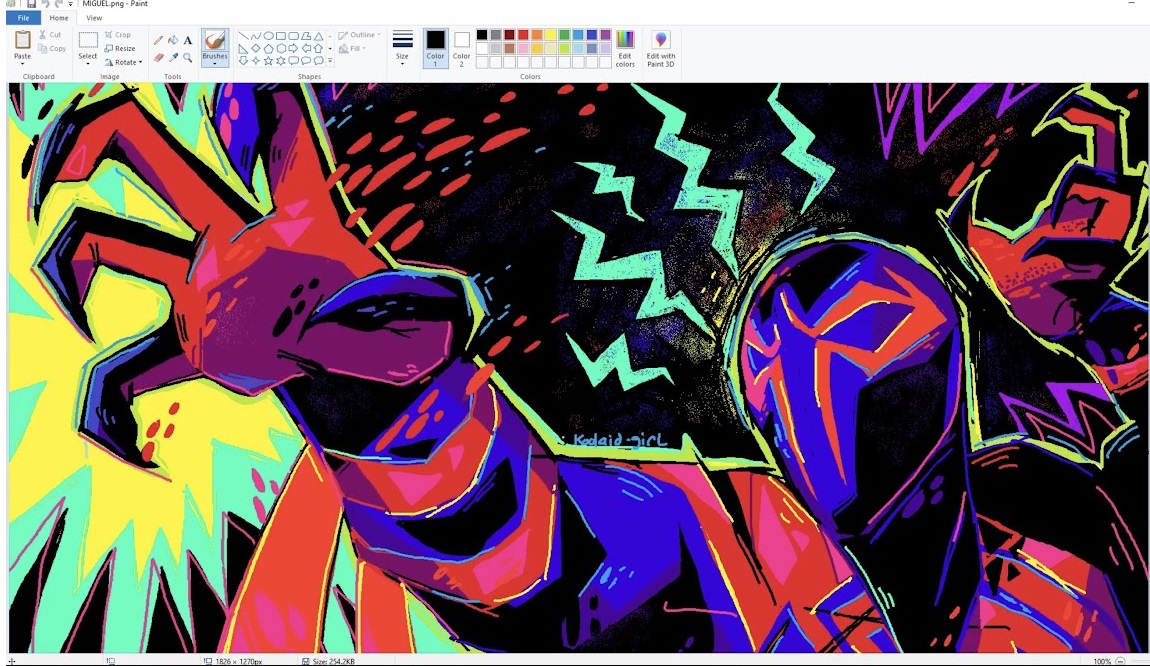The width and height of the screenshot is (1150, 666).
Task: Pick the red palette swatch
Action: [523, 34]
